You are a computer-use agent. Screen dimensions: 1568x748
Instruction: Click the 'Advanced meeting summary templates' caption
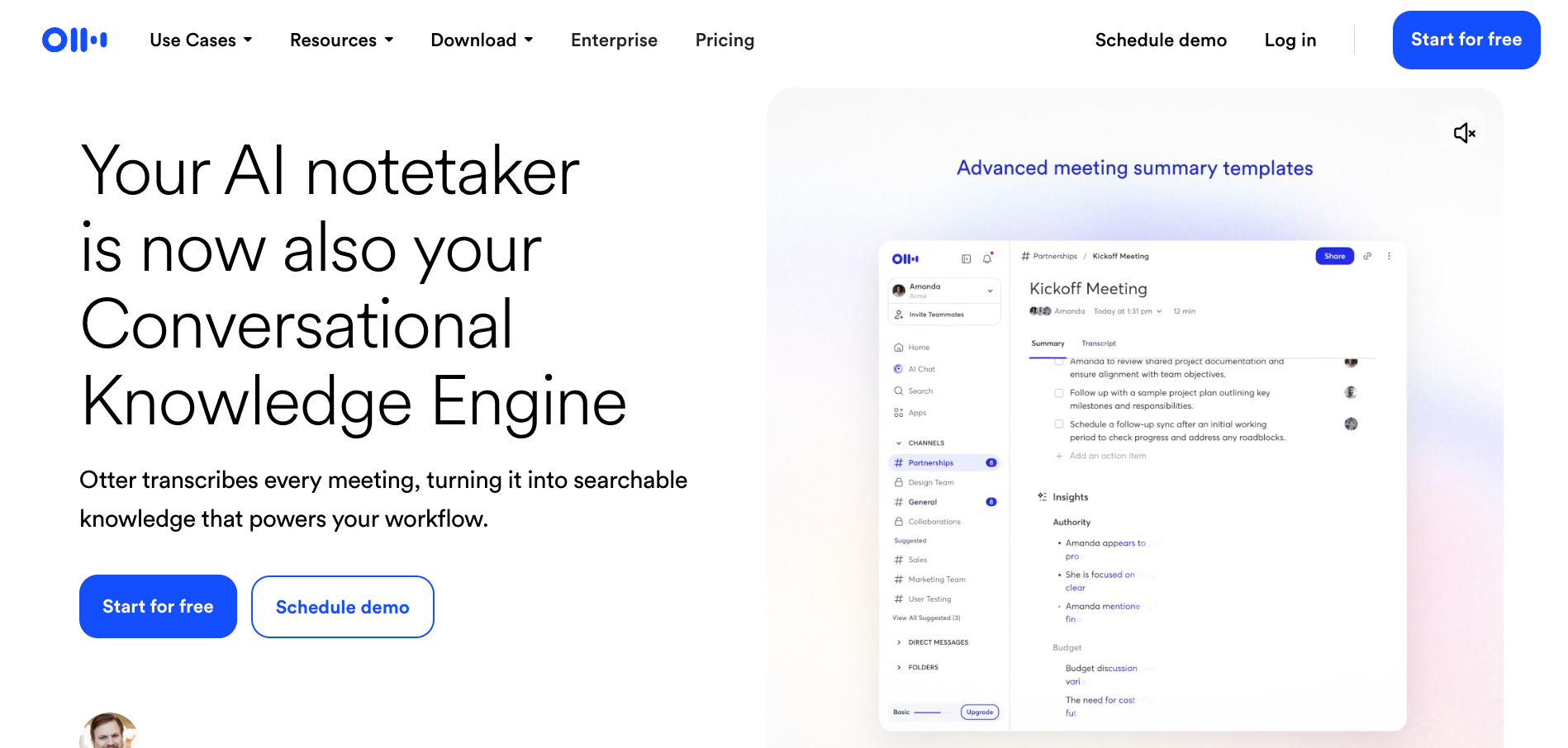pyautogui.click(x=1135, y=168)
